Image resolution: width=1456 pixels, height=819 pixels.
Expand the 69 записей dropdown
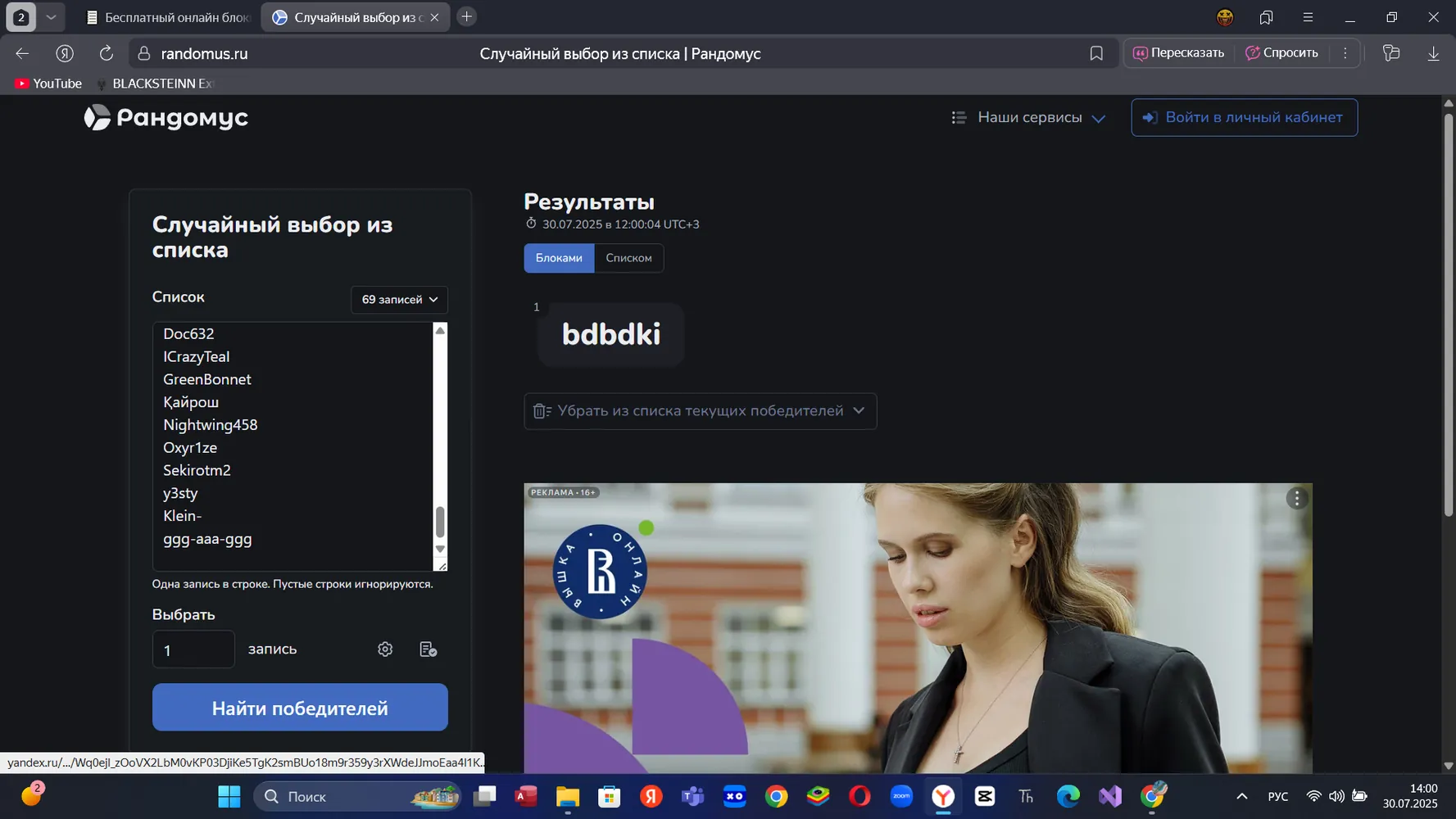click(x=399, y=300)
